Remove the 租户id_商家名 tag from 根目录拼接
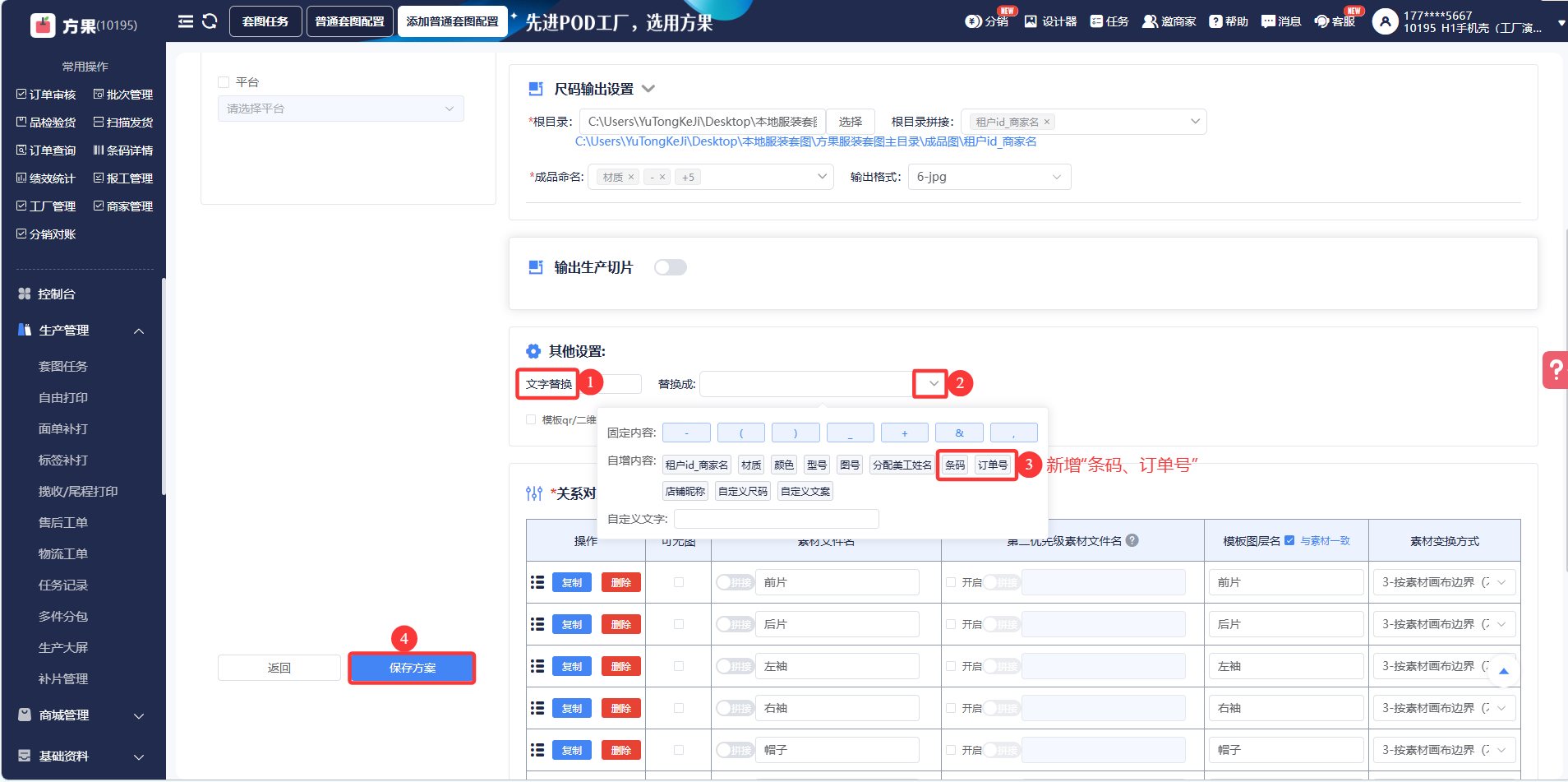This screenshot has width=1568, height=782. (1047, 122)
